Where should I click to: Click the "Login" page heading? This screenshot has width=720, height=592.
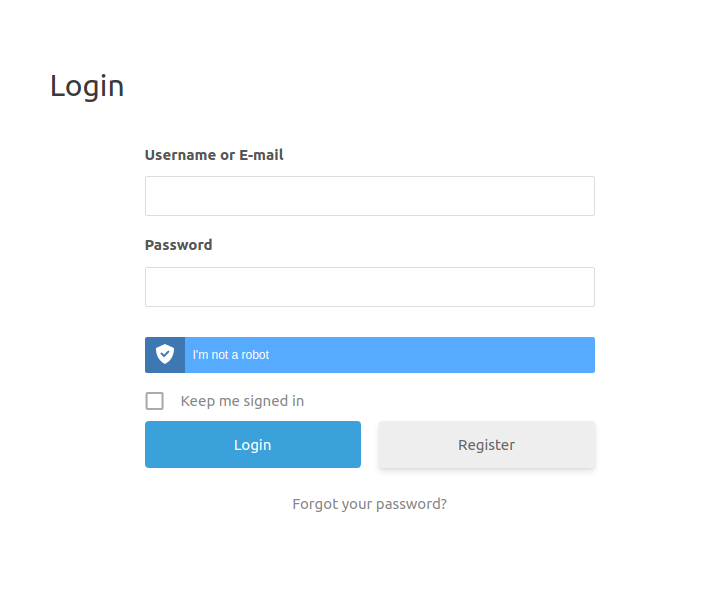click(87, 86)
